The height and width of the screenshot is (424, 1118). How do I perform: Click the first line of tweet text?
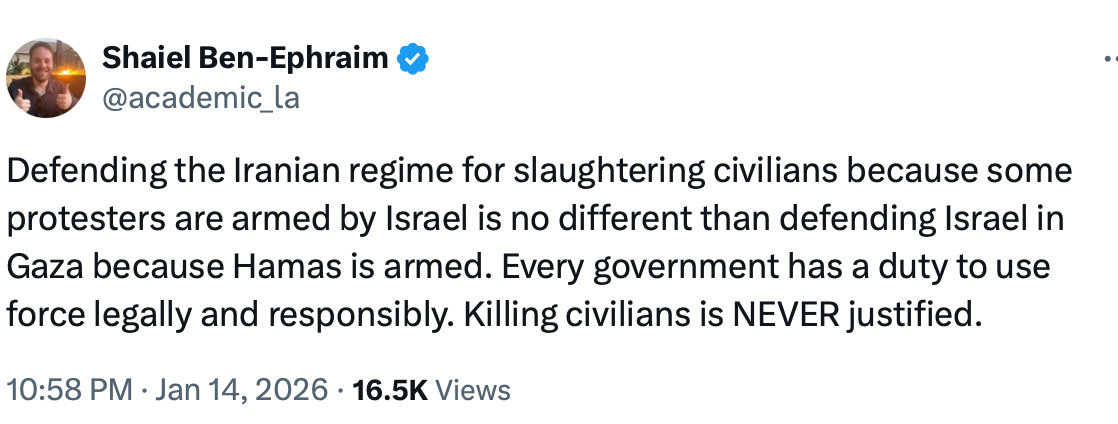click(538, 172)
